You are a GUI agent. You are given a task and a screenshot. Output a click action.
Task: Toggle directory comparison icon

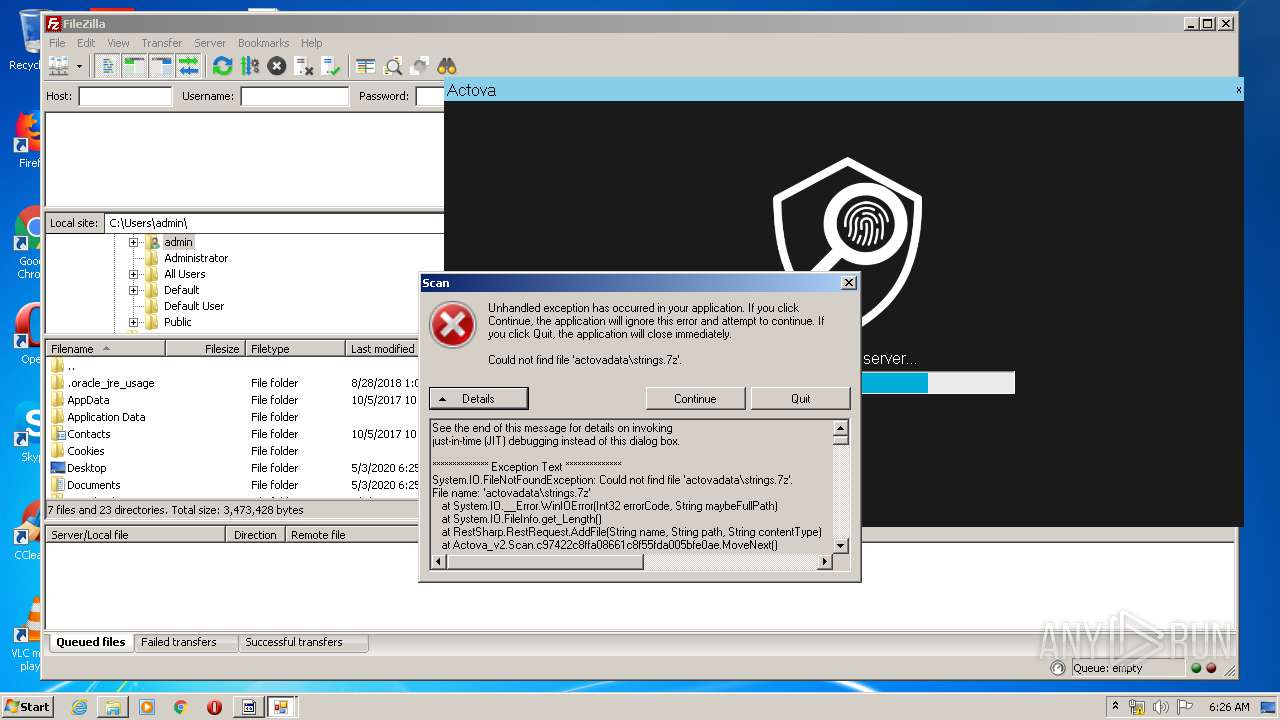click(x=393, y=66)
